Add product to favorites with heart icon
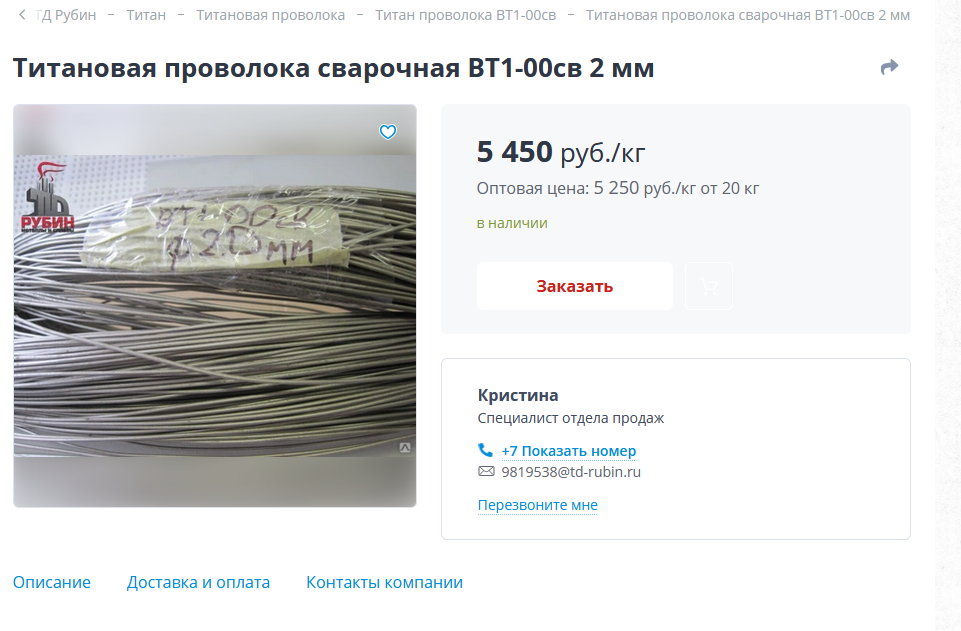The height and width of the screenshot is (631, 961). (x=388, y=132)
